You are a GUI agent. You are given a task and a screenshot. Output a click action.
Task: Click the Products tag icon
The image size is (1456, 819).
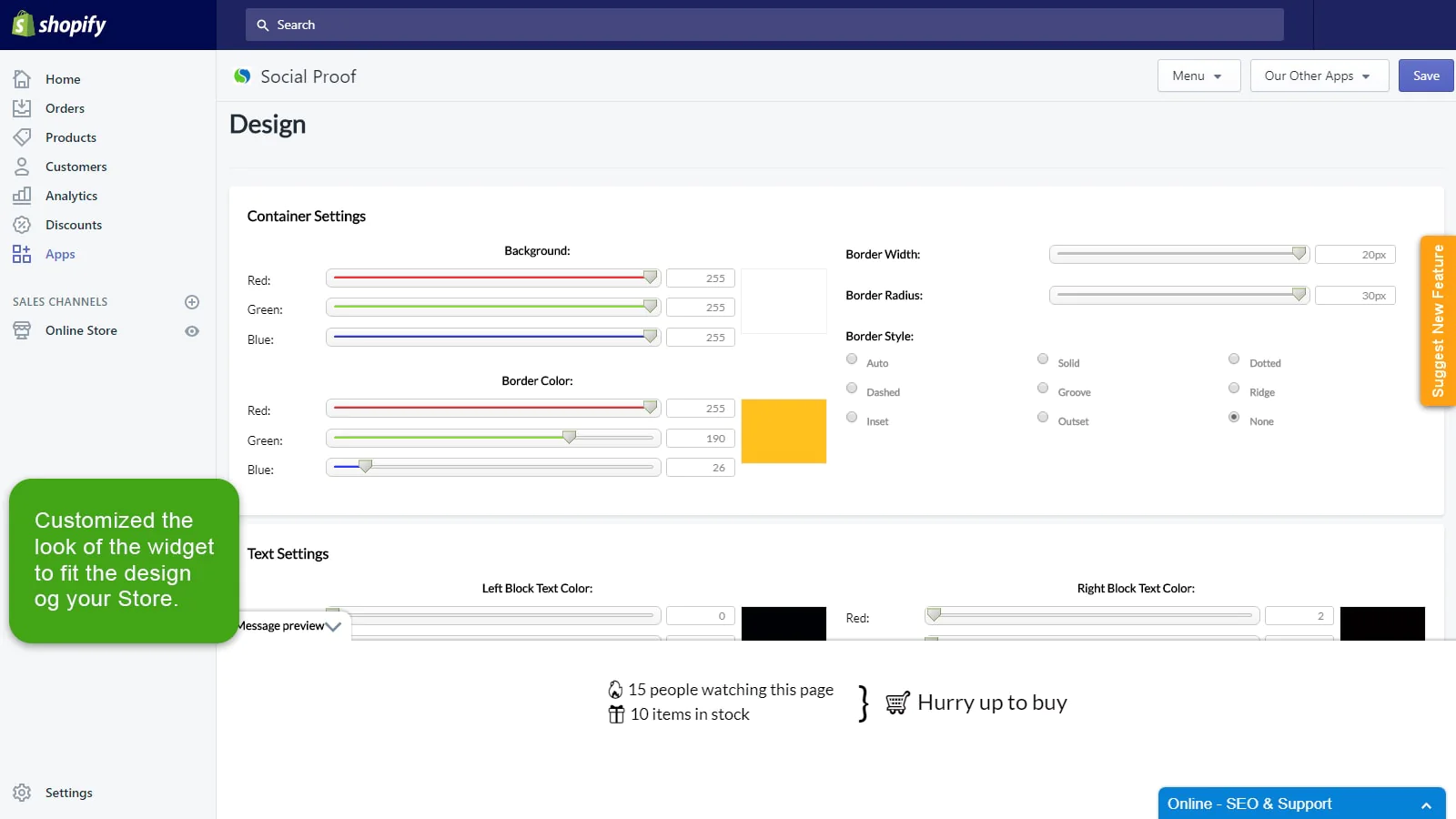[x=22, y=137]
